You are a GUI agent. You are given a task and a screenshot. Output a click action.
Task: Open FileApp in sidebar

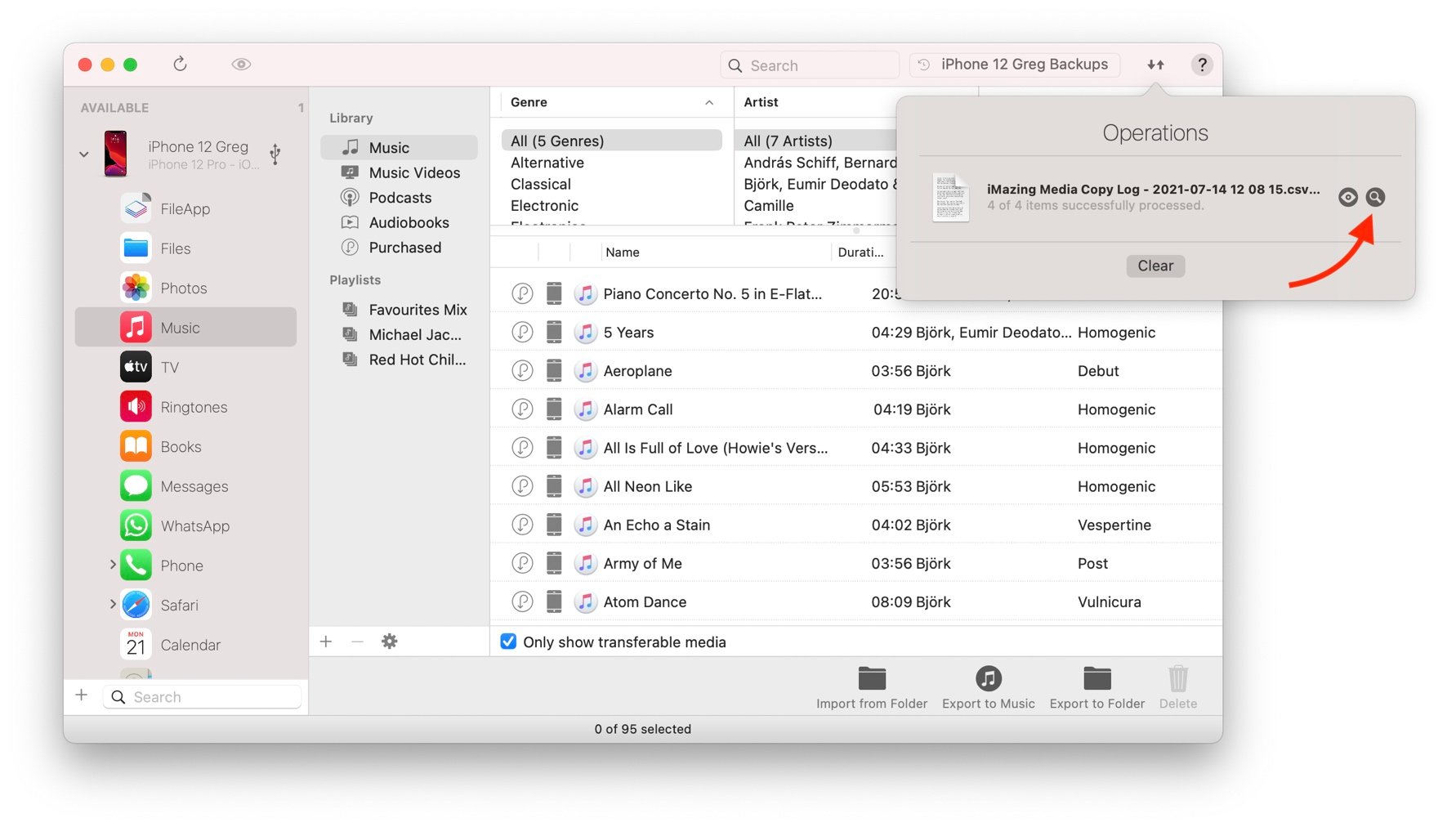[185, 209]
